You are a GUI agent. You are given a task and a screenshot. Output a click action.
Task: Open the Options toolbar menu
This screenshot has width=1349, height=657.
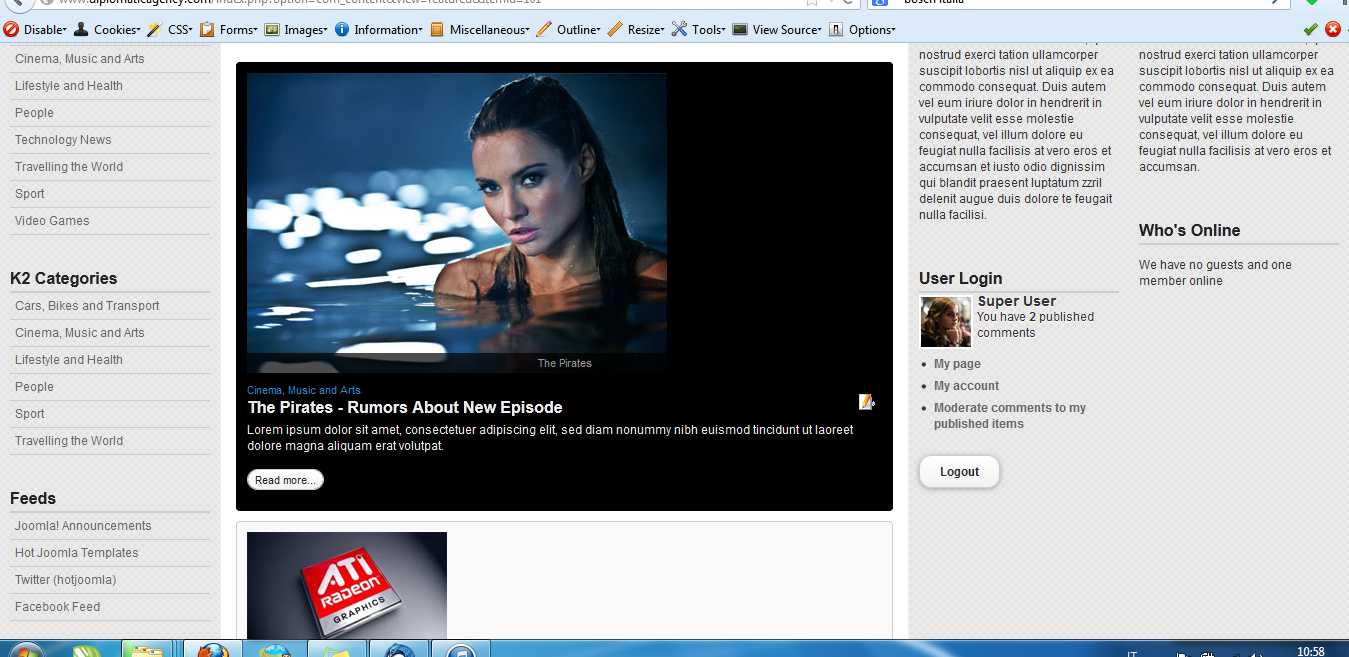[x=862, y=30]
